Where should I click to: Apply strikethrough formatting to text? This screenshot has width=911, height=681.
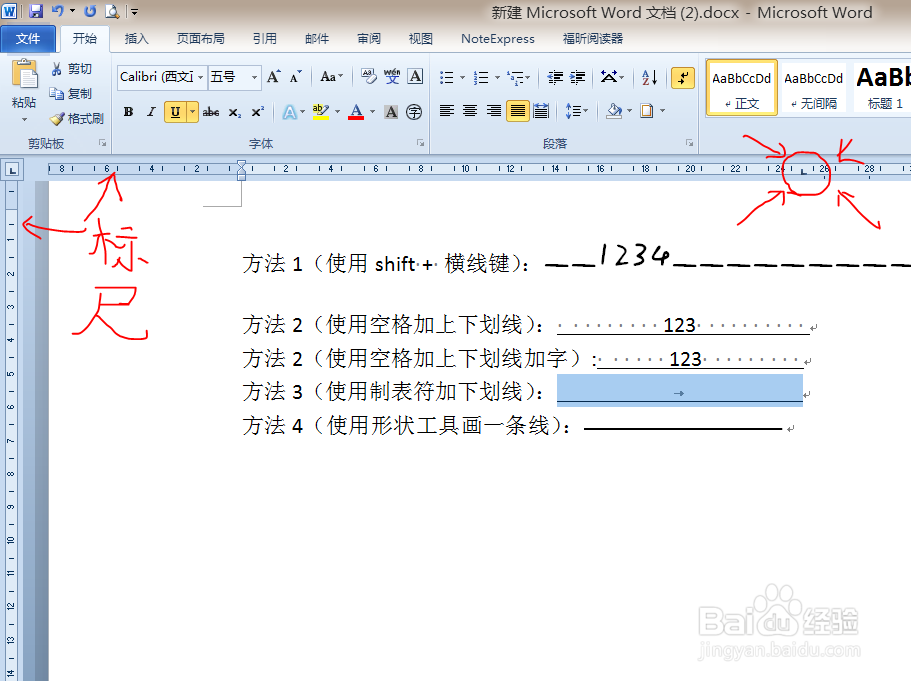pyautogui.click(x=213, y=112)
